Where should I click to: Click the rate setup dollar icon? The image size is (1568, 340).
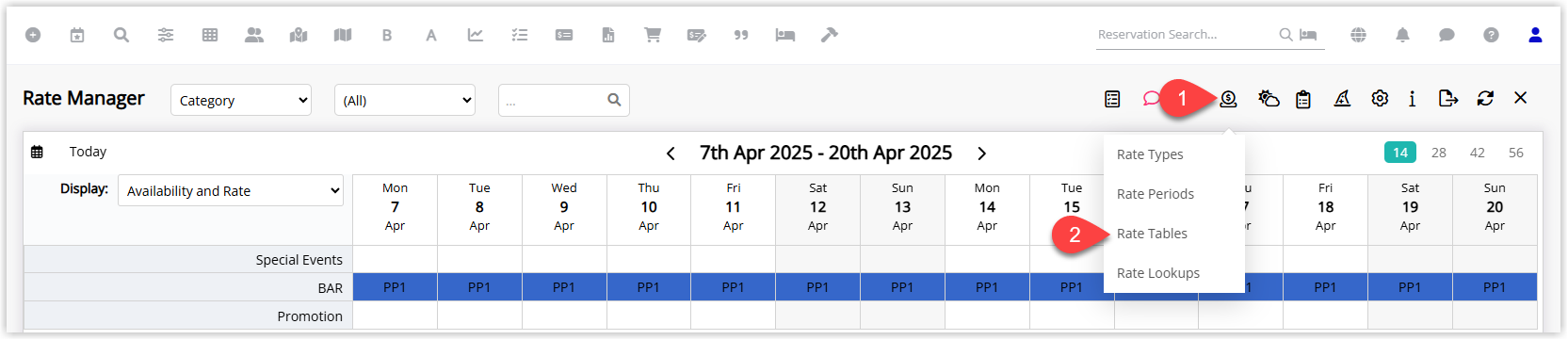pyautogui.click(x=1228, y=98)
